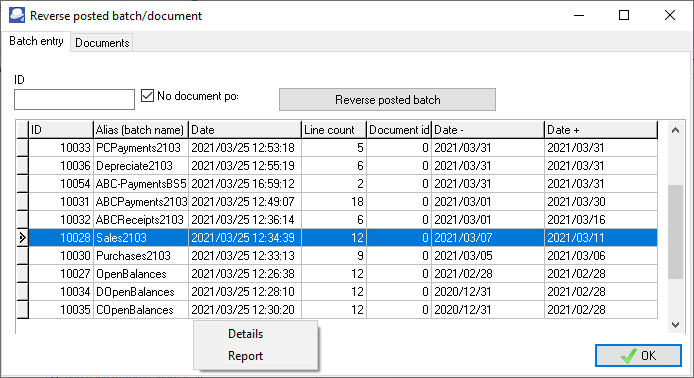Click Date - cell 2021/03/07
694x378 pixels.
pos(488,238)
